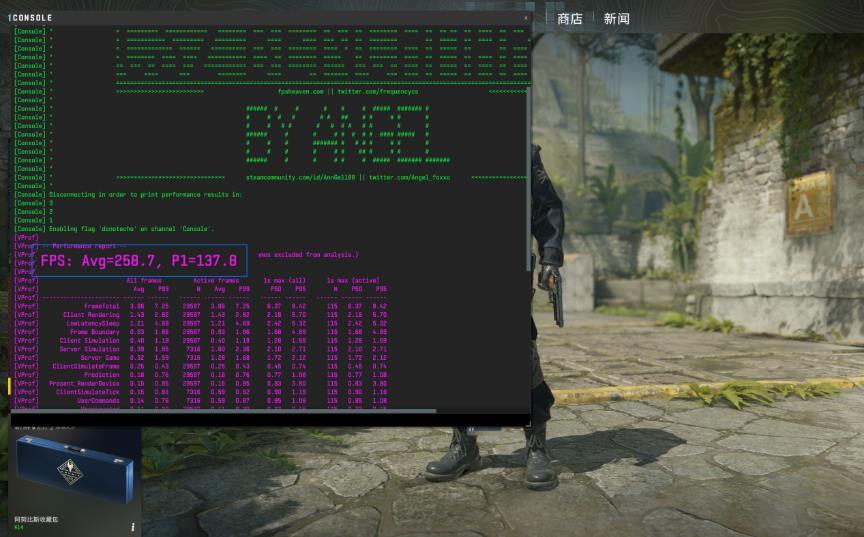This screenshot has width=864, height=537.
Task: Click the fpsheaven.com console line
Action: coord(348,91)
